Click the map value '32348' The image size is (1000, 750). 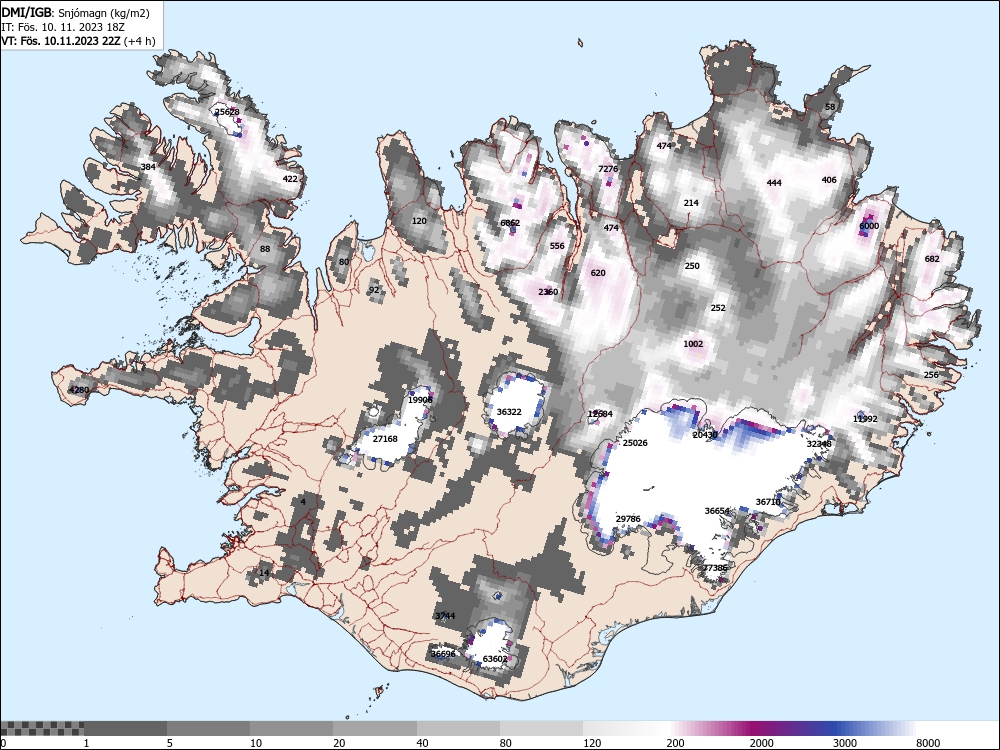(819, 444)
